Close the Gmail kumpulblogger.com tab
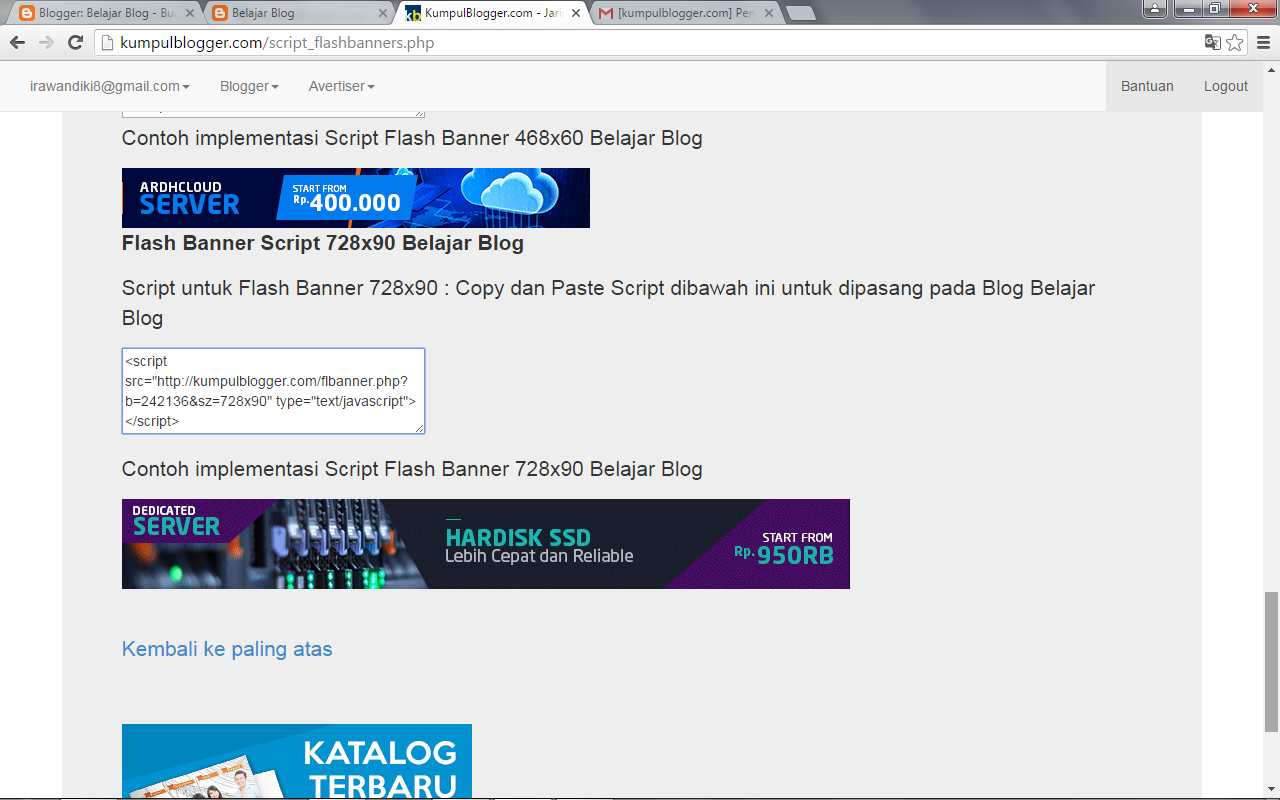 tap(768, 14)
